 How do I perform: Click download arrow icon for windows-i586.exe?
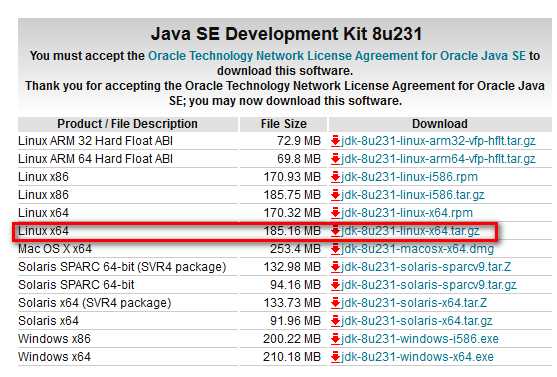pos(335,339)
